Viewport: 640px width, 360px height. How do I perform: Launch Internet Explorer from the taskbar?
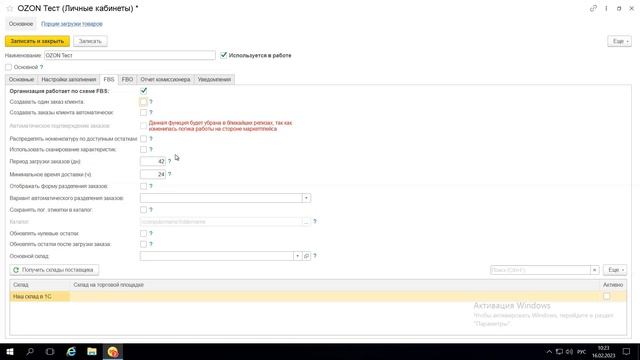[71, 351]
